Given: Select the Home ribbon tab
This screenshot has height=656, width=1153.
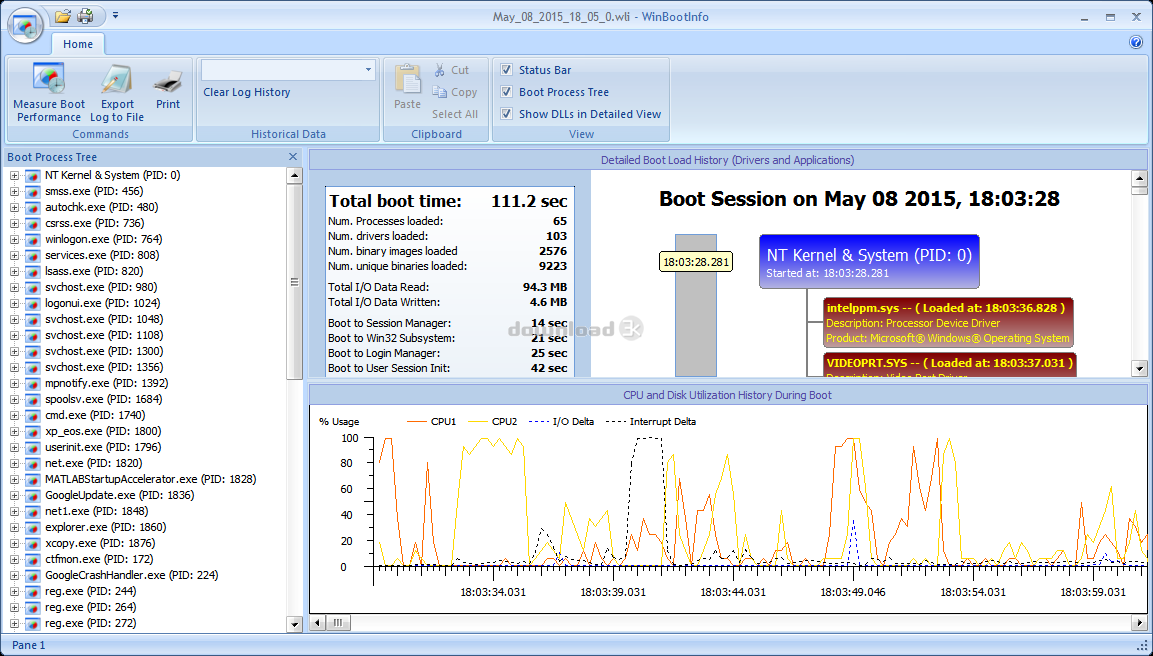Looking at the screenshot, I should tap(78, 44).
